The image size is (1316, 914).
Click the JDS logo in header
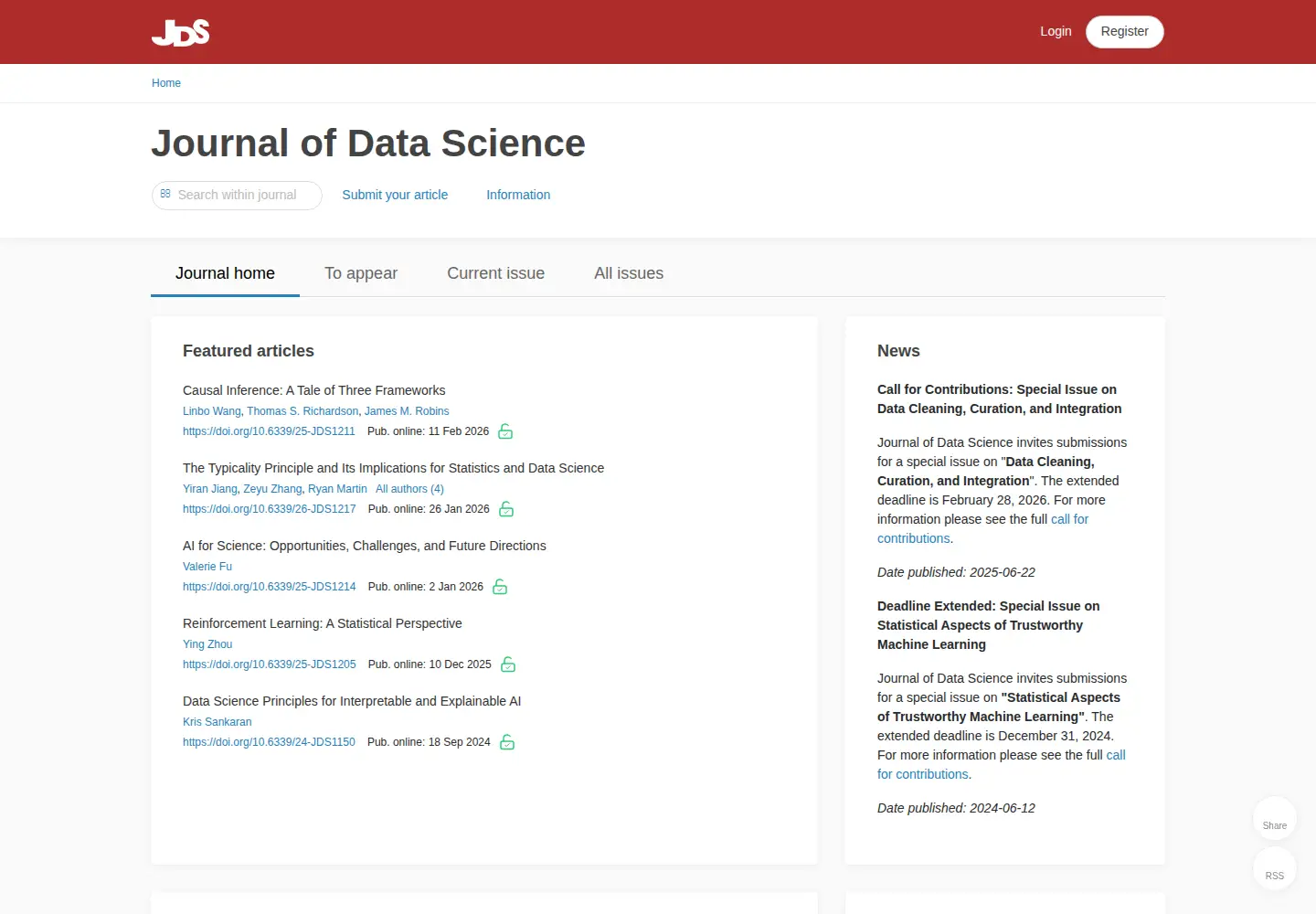(181, 32)
